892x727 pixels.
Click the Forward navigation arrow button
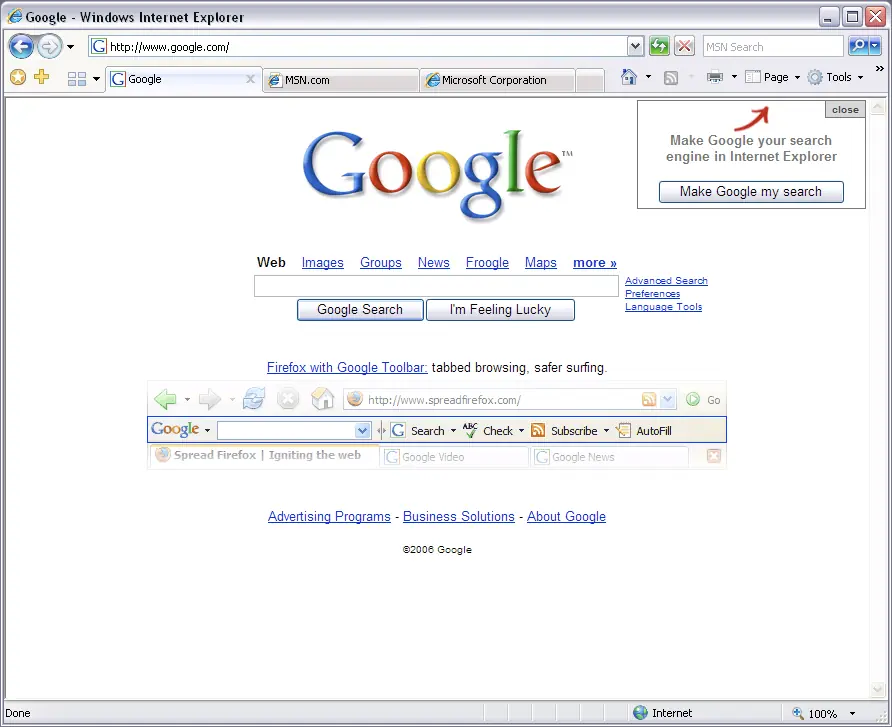point(49,47)
